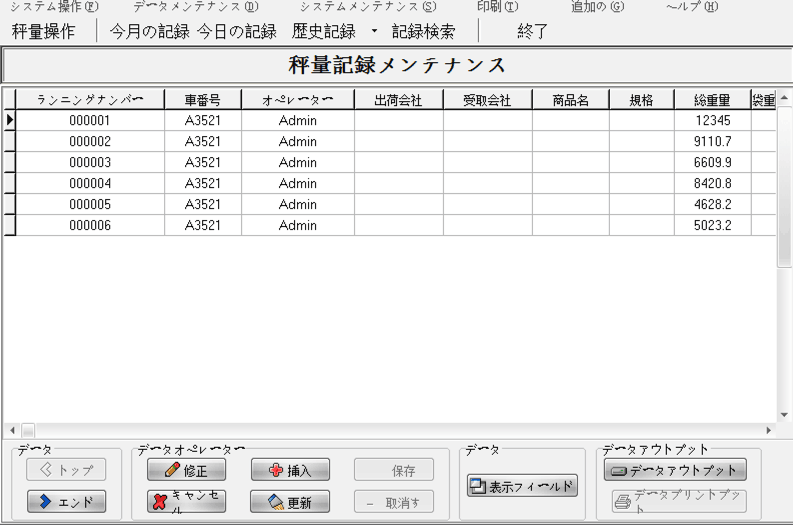This screenshot has height=525, width=793.
Task: Click the 保存 save button
Action: click(394, 470)
